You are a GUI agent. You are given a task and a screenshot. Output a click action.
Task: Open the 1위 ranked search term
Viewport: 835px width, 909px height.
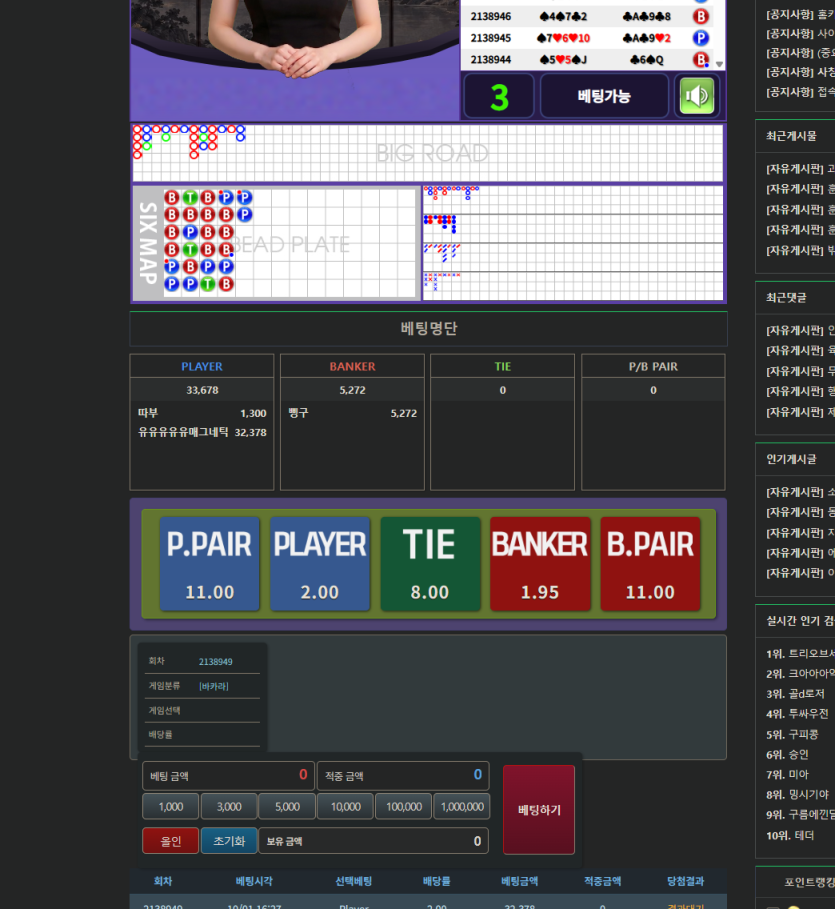tap(800, 653)
